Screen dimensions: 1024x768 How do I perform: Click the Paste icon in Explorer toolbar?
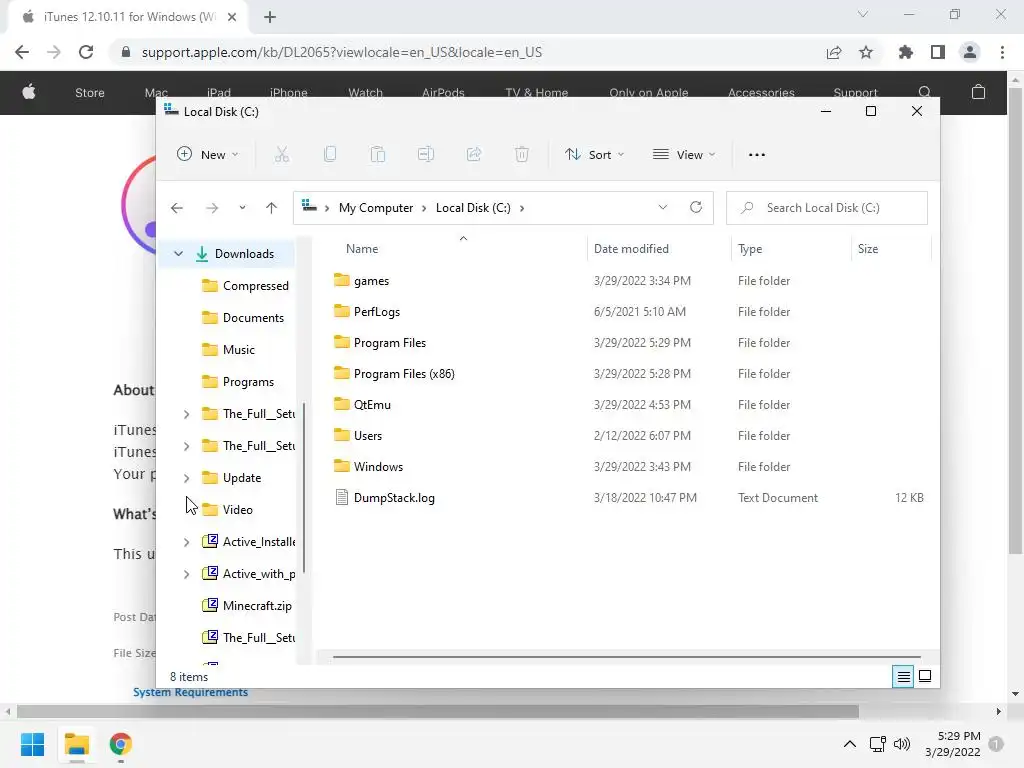pos(377,155)
